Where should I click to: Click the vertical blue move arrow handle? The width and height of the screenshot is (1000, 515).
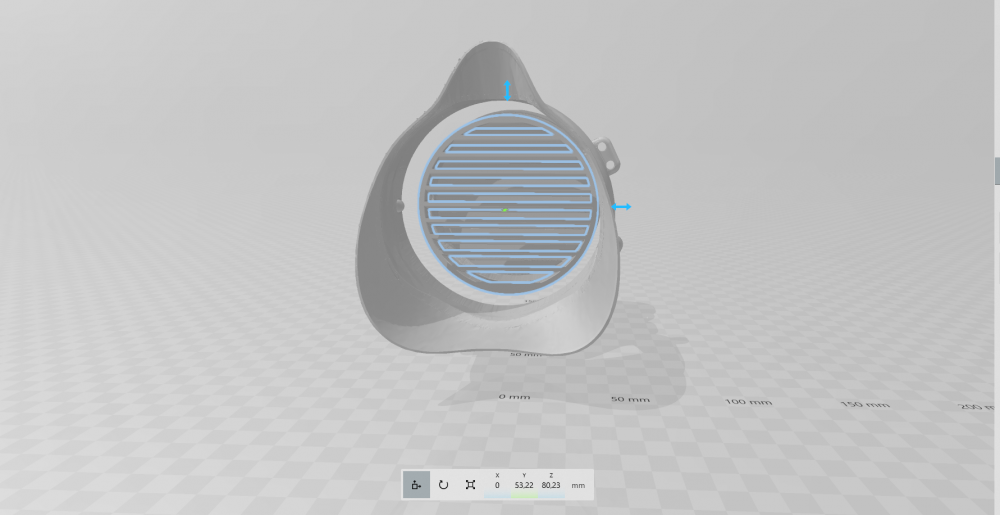click(x=507, y=91)
